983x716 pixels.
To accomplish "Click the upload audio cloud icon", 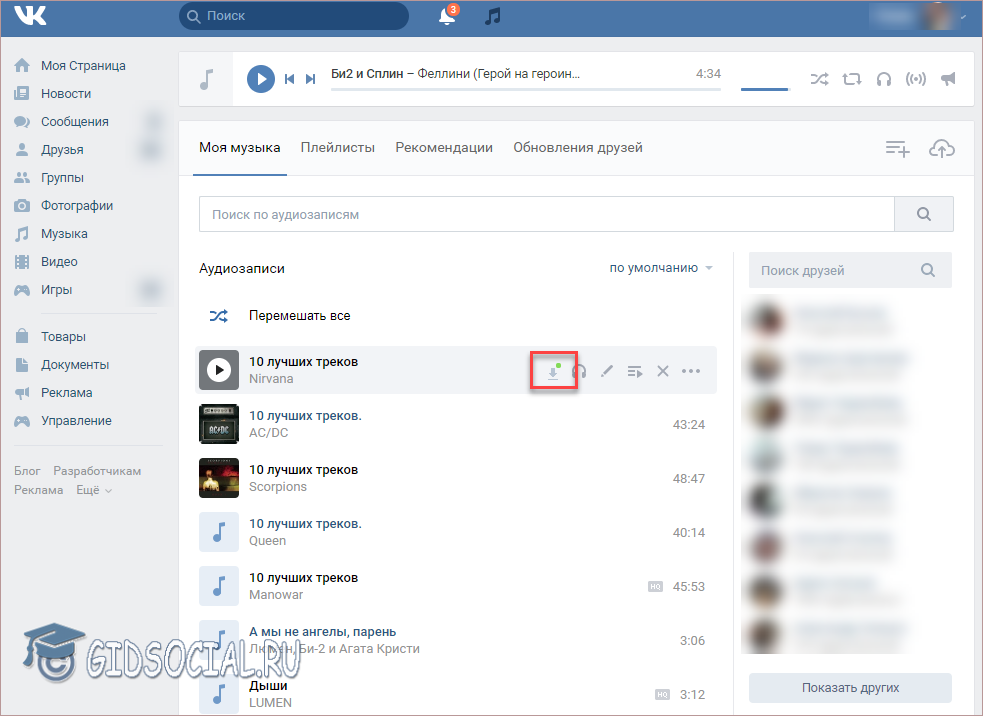I will (941, 148).
